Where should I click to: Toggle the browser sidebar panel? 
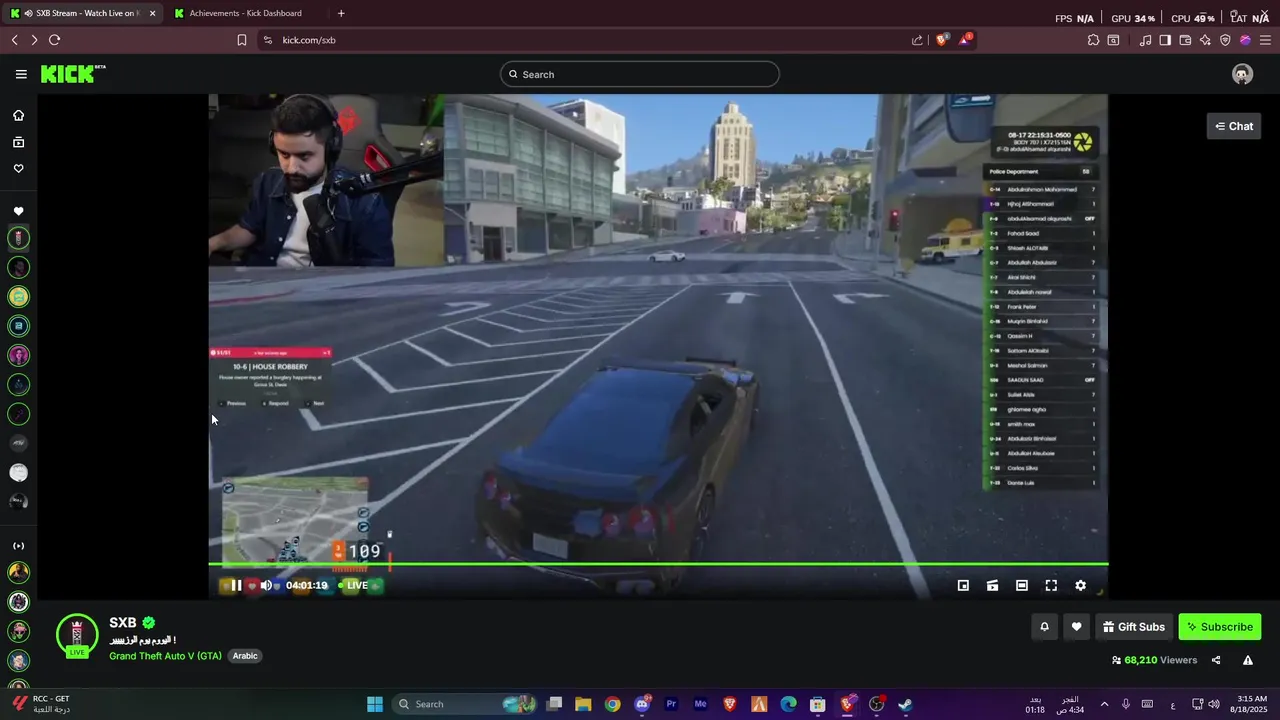[1165, 40]
